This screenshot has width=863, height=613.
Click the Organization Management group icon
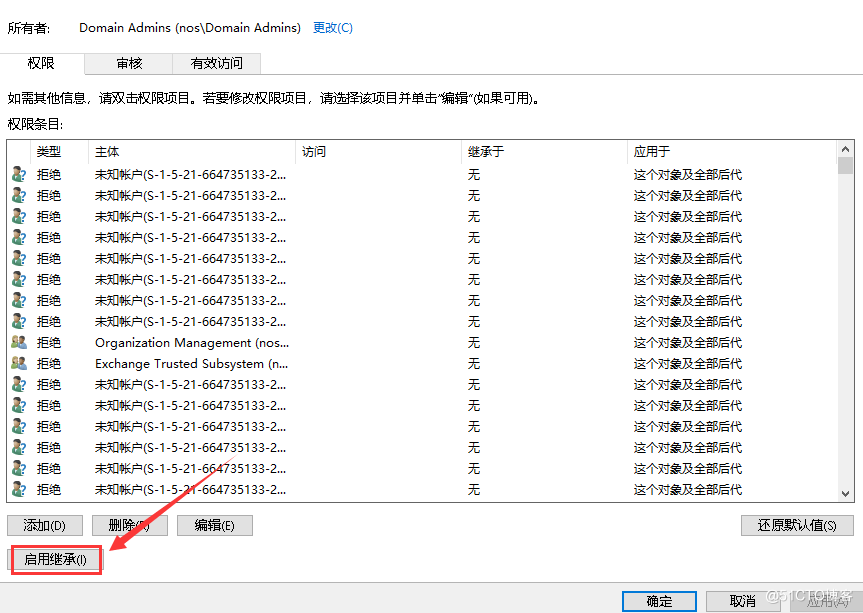pyautogui.click(x=19, y=343)
